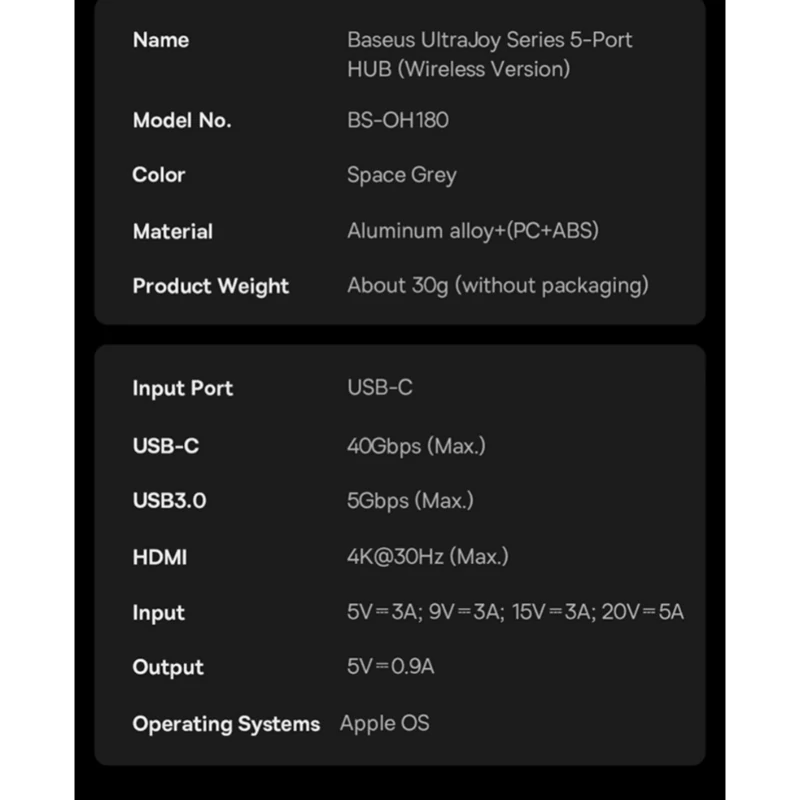The image size is (800, 800).
Task: Click the Apple OS operating system value
Action: [384, 723]
